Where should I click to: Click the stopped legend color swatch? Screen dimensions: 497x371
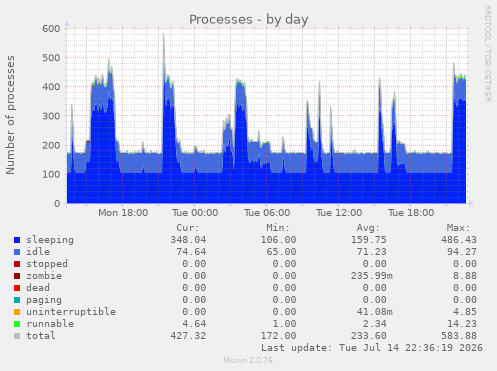[x=17, y=264]
